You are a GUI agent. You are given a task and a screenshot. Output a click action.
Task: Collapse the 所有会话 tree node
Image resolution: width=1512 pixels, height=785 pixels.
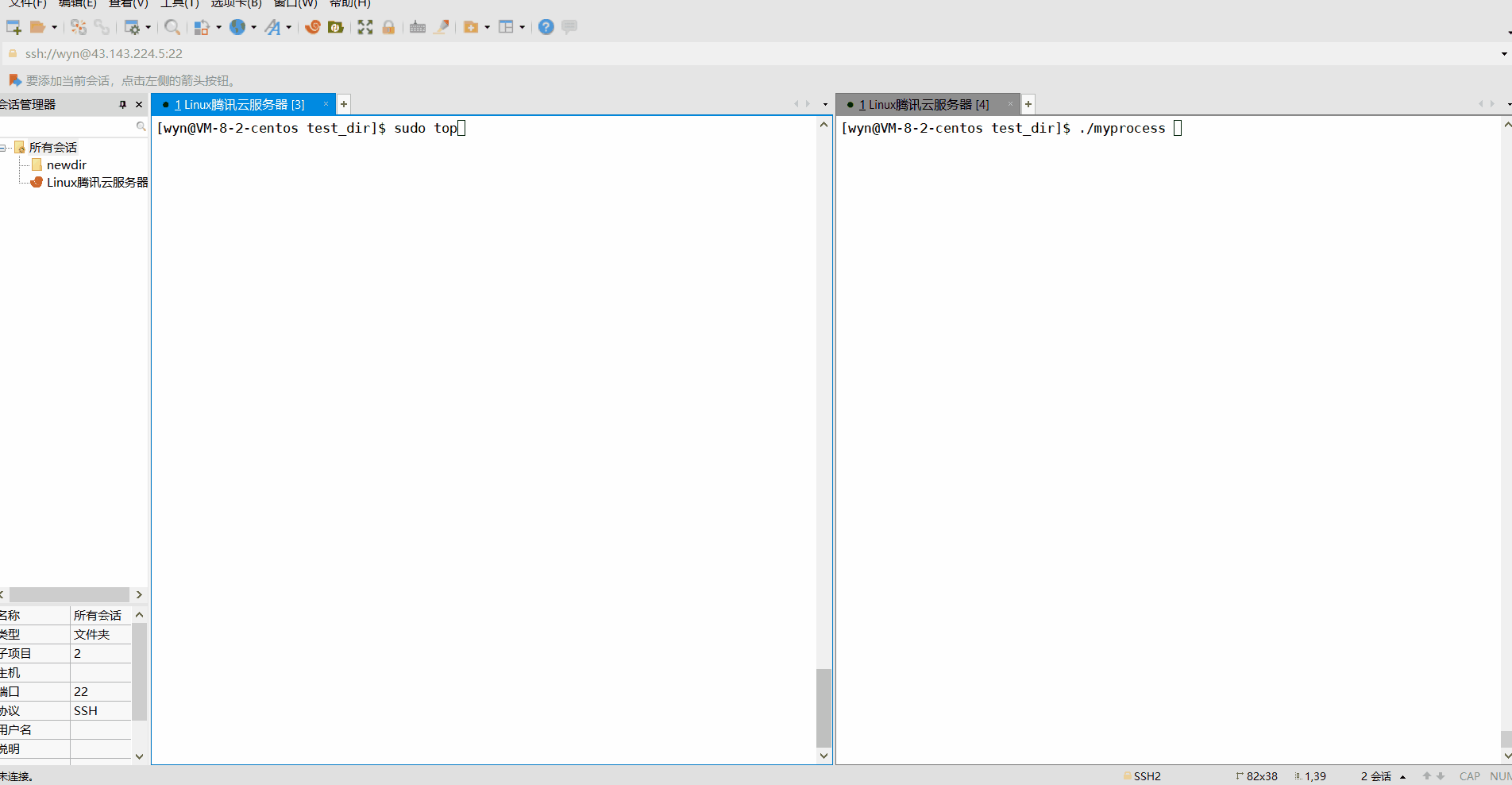point(3,148)
